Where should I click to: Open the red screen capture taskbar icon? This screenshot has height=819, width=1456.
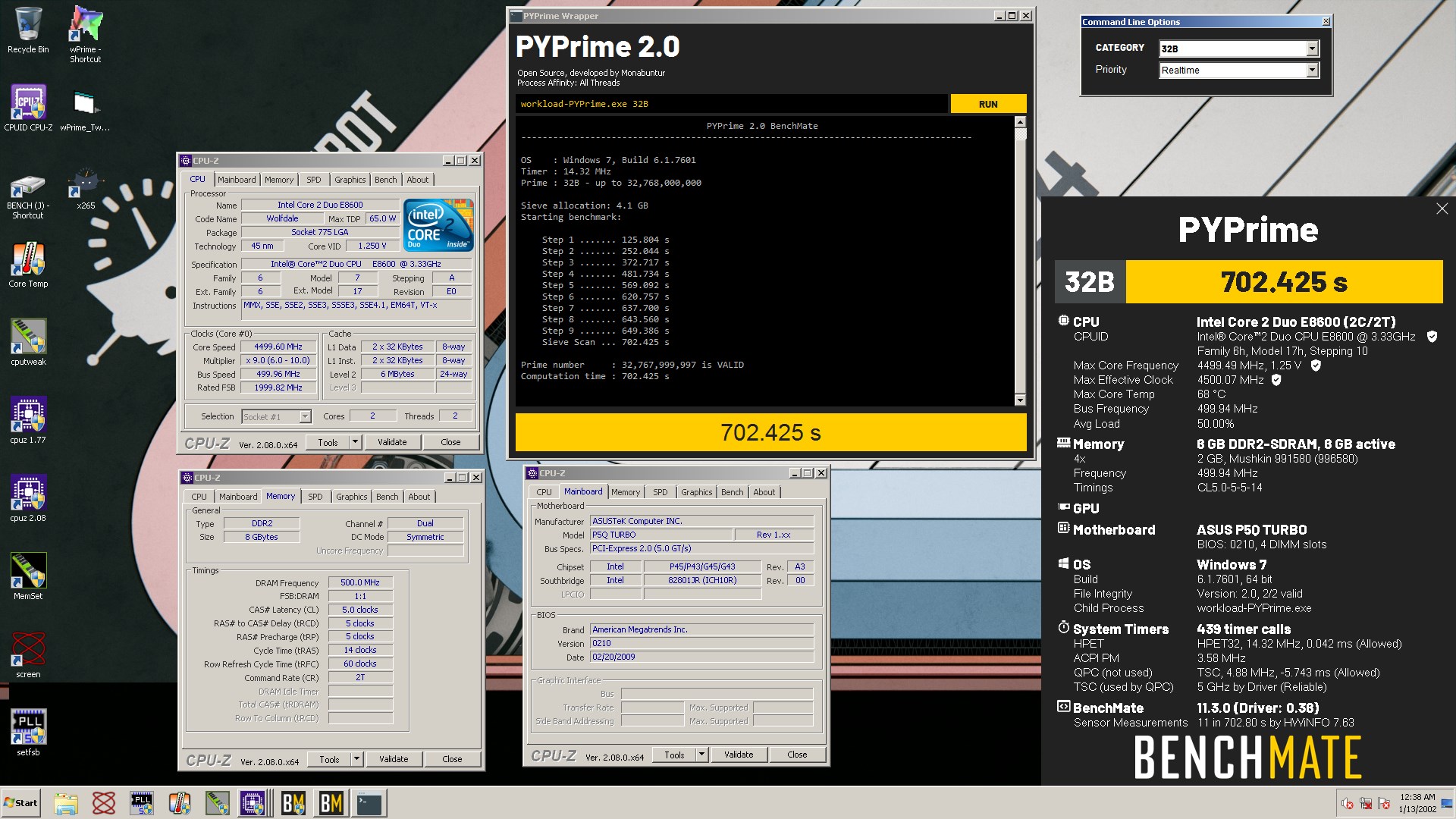[x=104, y=803]
